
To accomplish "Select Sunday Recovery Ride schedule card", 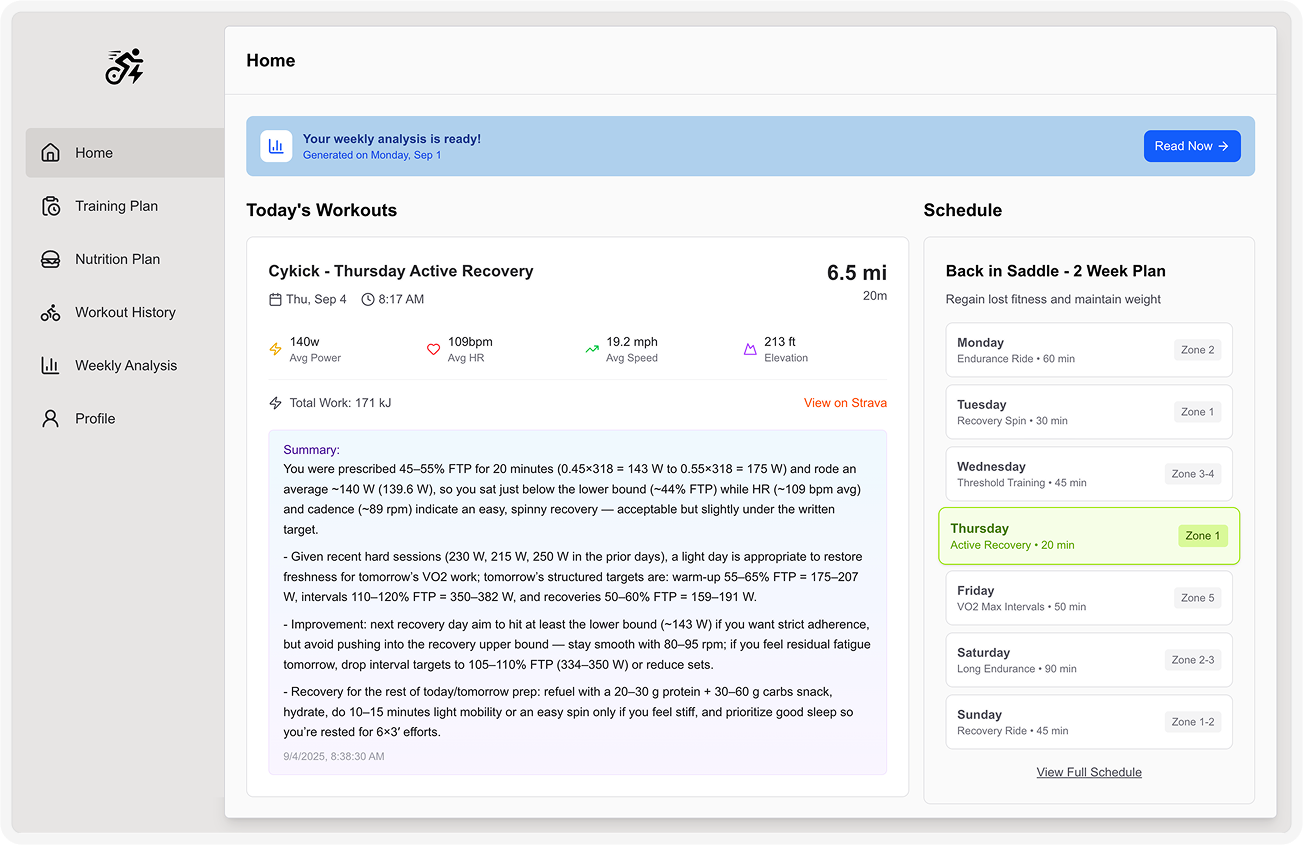I will tap(1089, 722).
